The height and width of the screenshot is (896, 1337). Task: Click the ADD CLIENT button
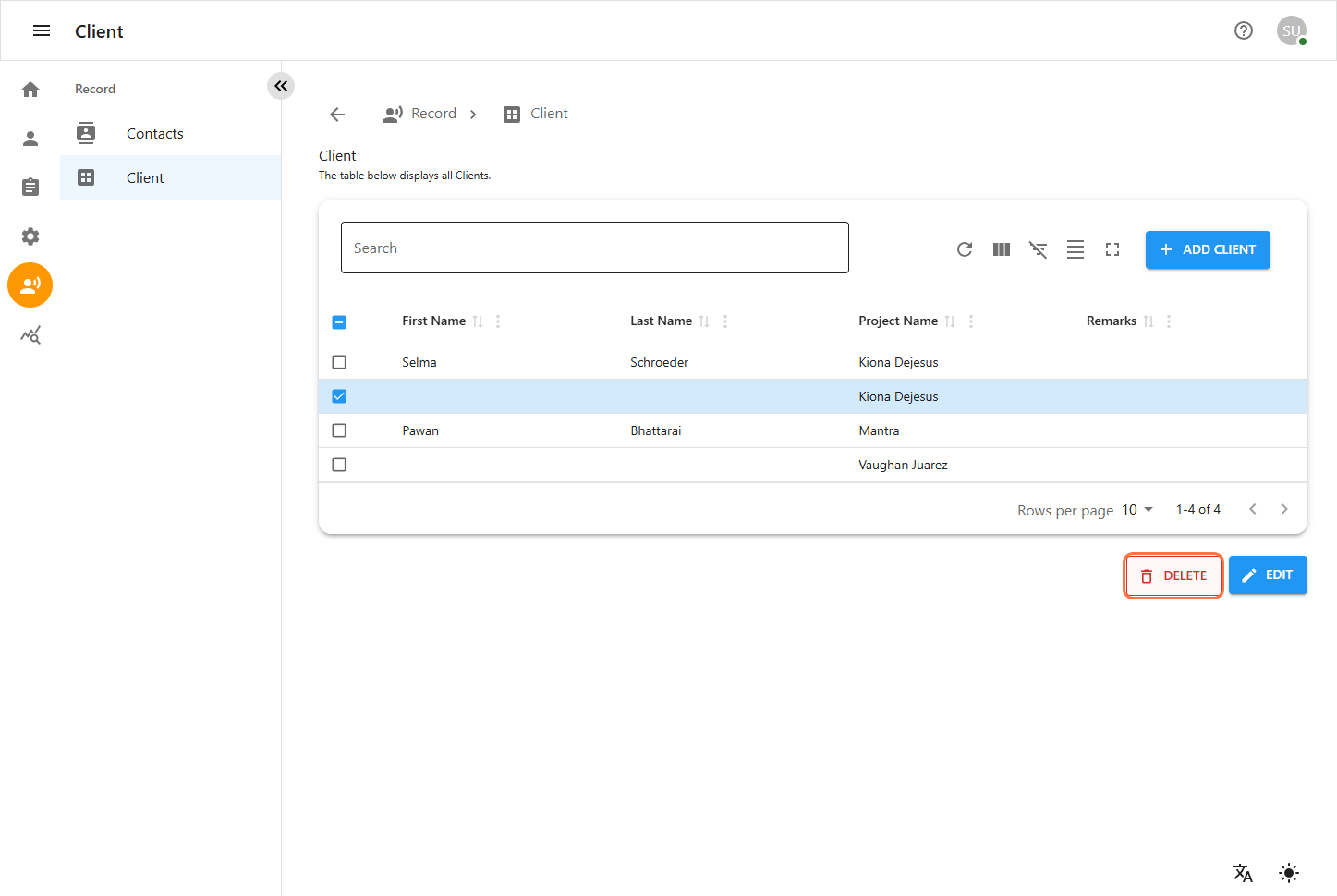[1208, 250]
